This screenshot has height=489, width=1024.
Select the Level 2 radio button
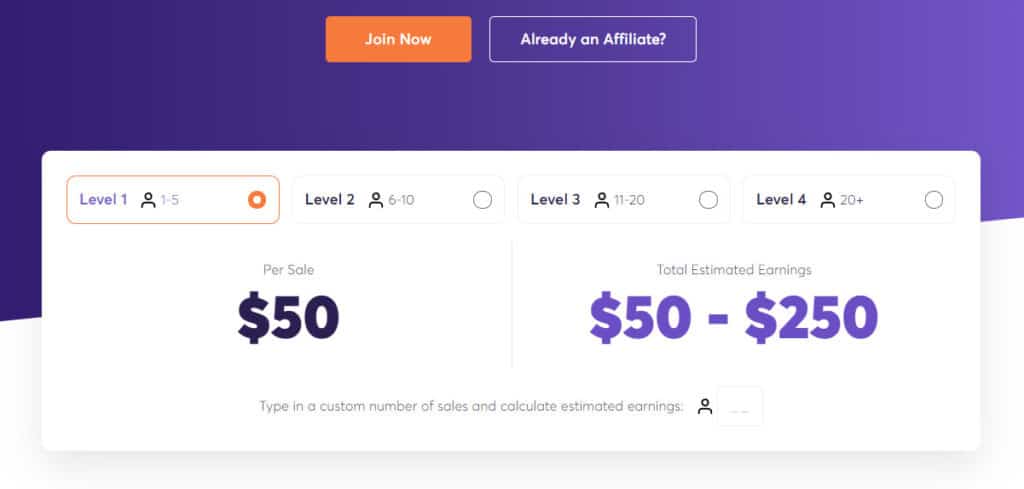click(x=482, y=200)
